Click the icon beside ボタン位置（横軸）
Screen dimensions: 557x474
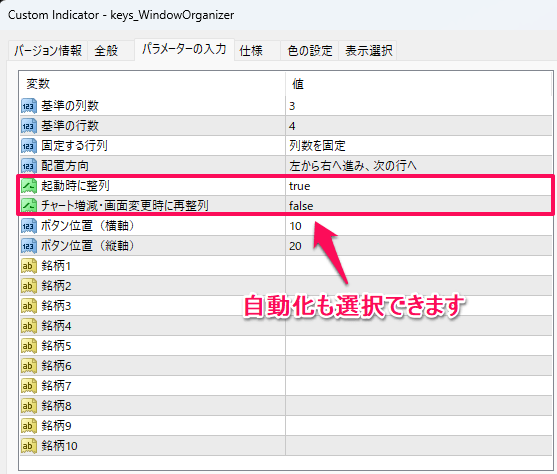click(x=29, y=226)
